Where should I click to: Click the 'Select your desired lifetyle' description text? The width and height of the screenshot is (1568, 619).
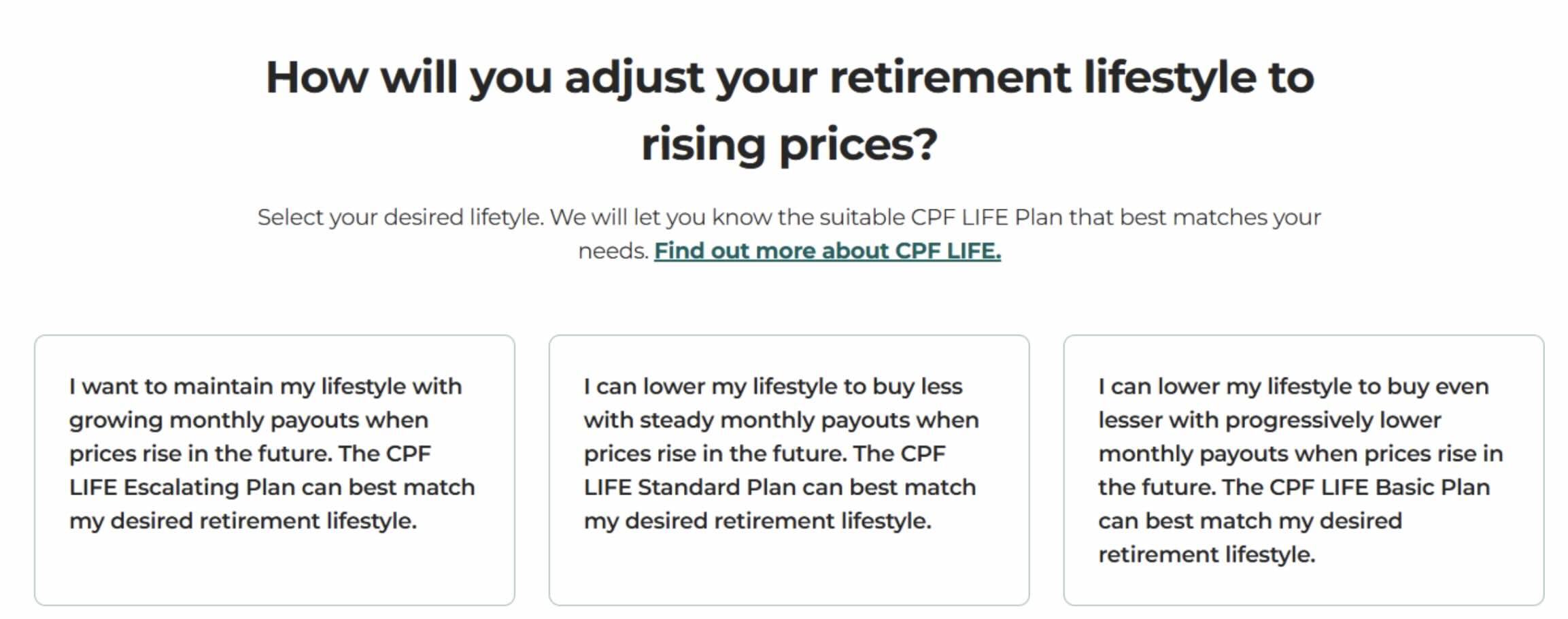point(789,218)
